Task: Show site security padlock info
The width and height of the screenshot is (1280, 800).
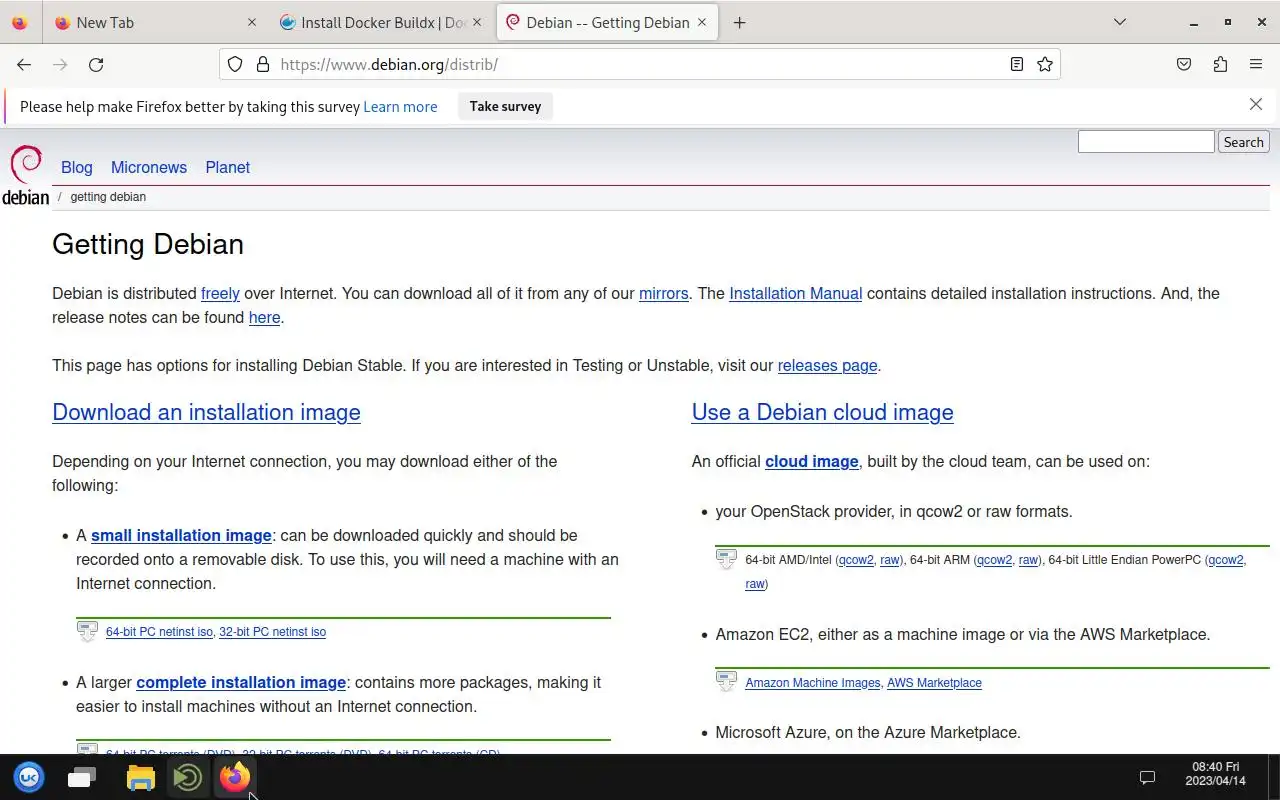Action: tap(263, 64)
